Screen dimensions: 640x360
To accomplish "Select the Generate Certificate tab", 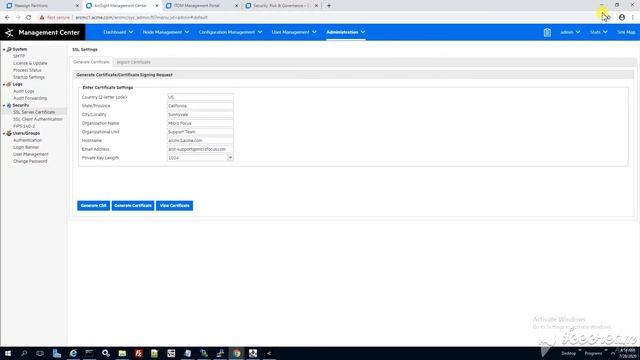I will tap(91, 62).
